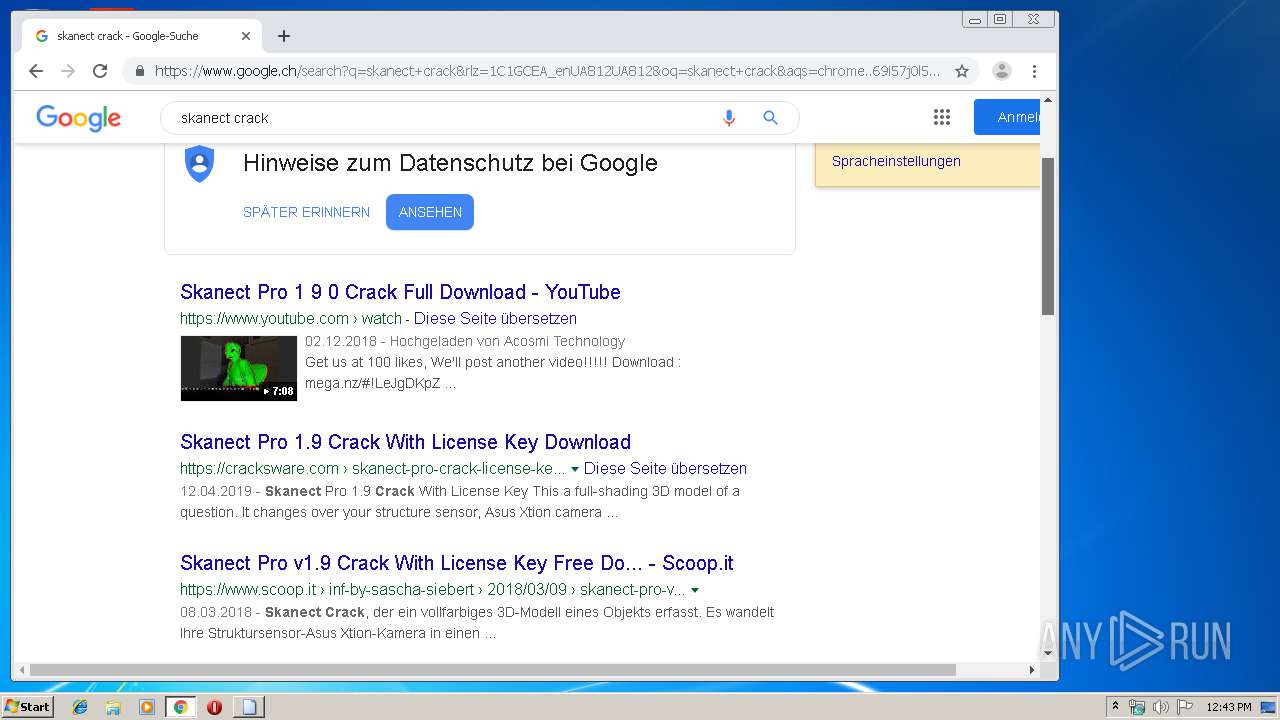
Task: Choose SPÄTER ERINNERN
Action: tap(306, 212)
